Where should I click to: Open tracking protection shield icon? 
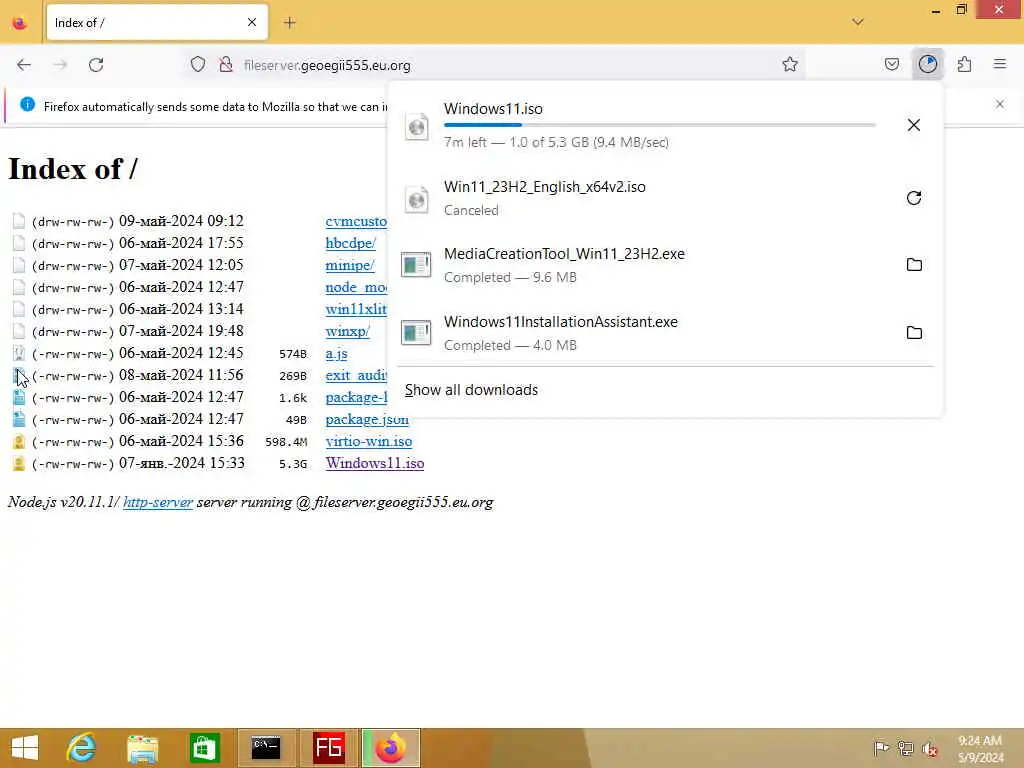point(198,65)
